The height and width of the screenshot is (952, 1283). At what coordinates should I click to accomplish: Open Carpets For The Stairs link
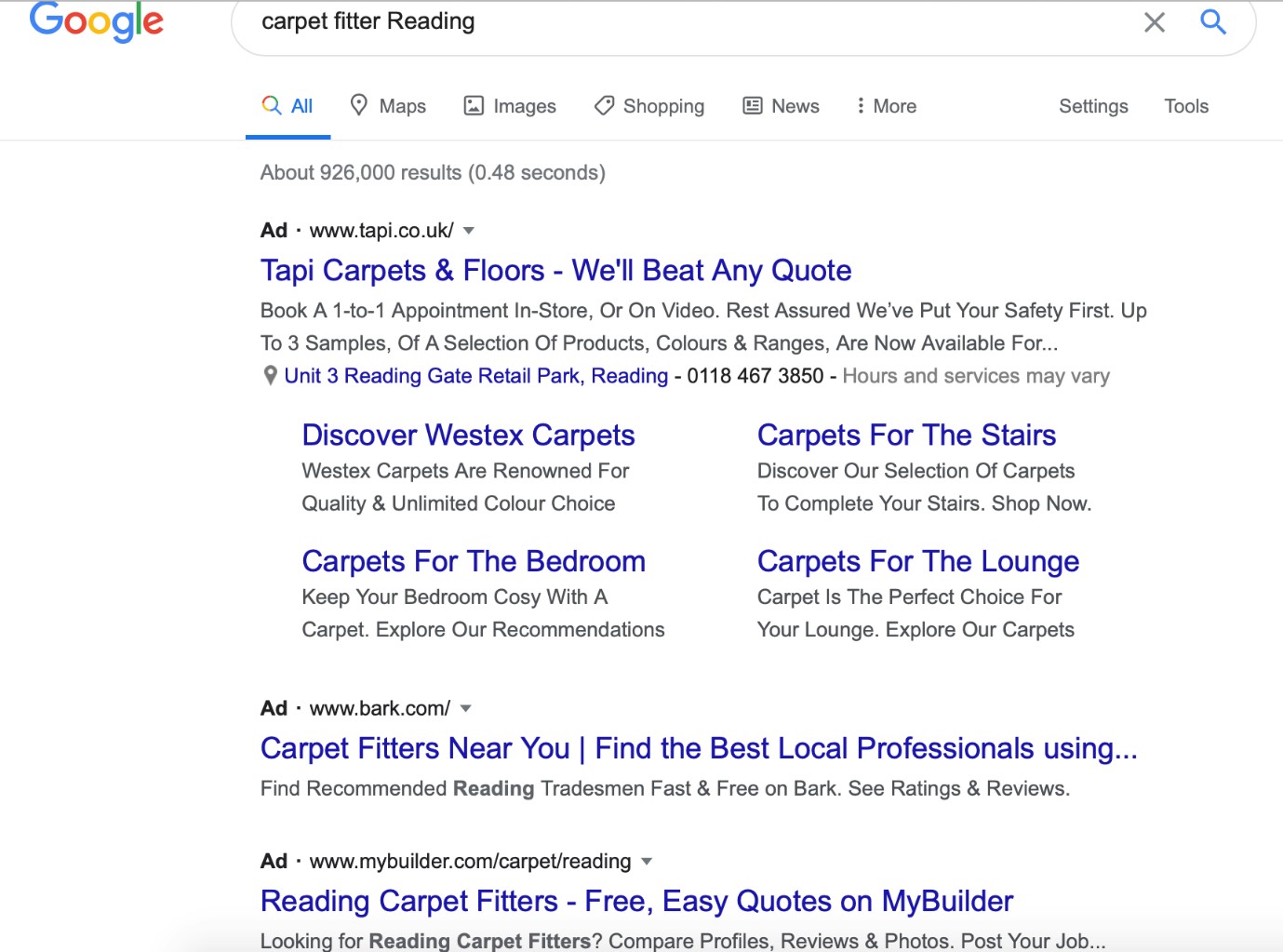tap(907, 436)
